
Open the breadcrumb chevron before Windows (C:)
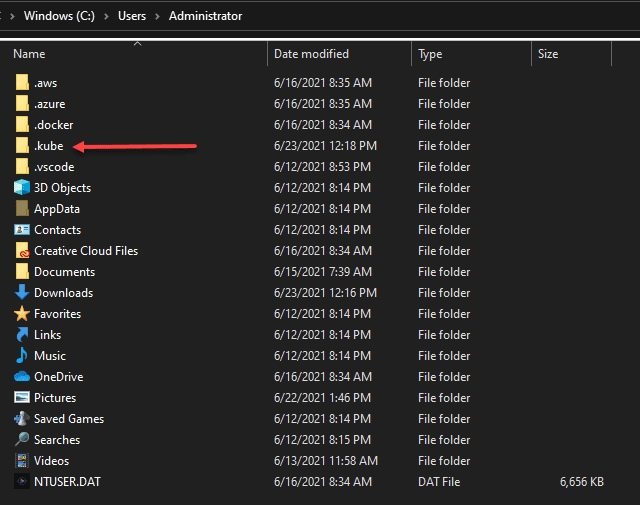pos(12,17)
